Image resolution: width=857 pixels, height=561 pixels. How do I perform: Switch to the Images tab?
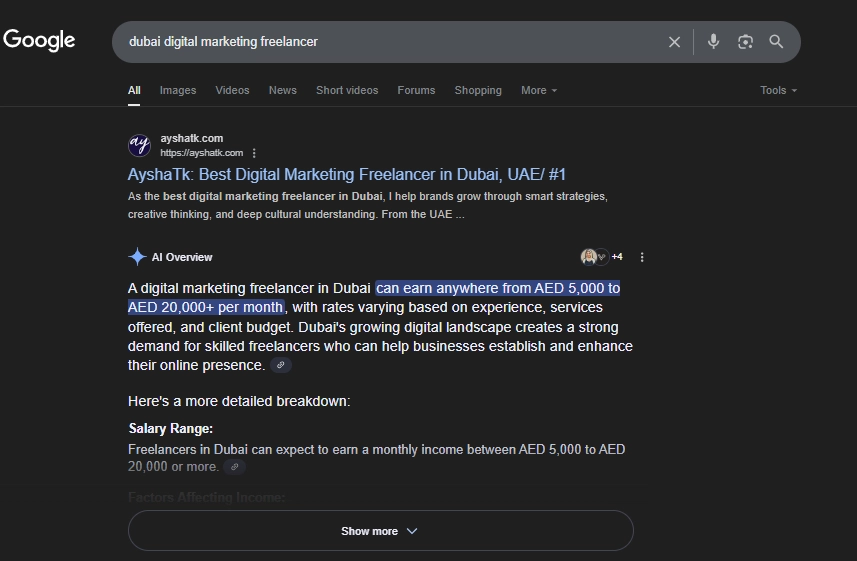(178, 90)
